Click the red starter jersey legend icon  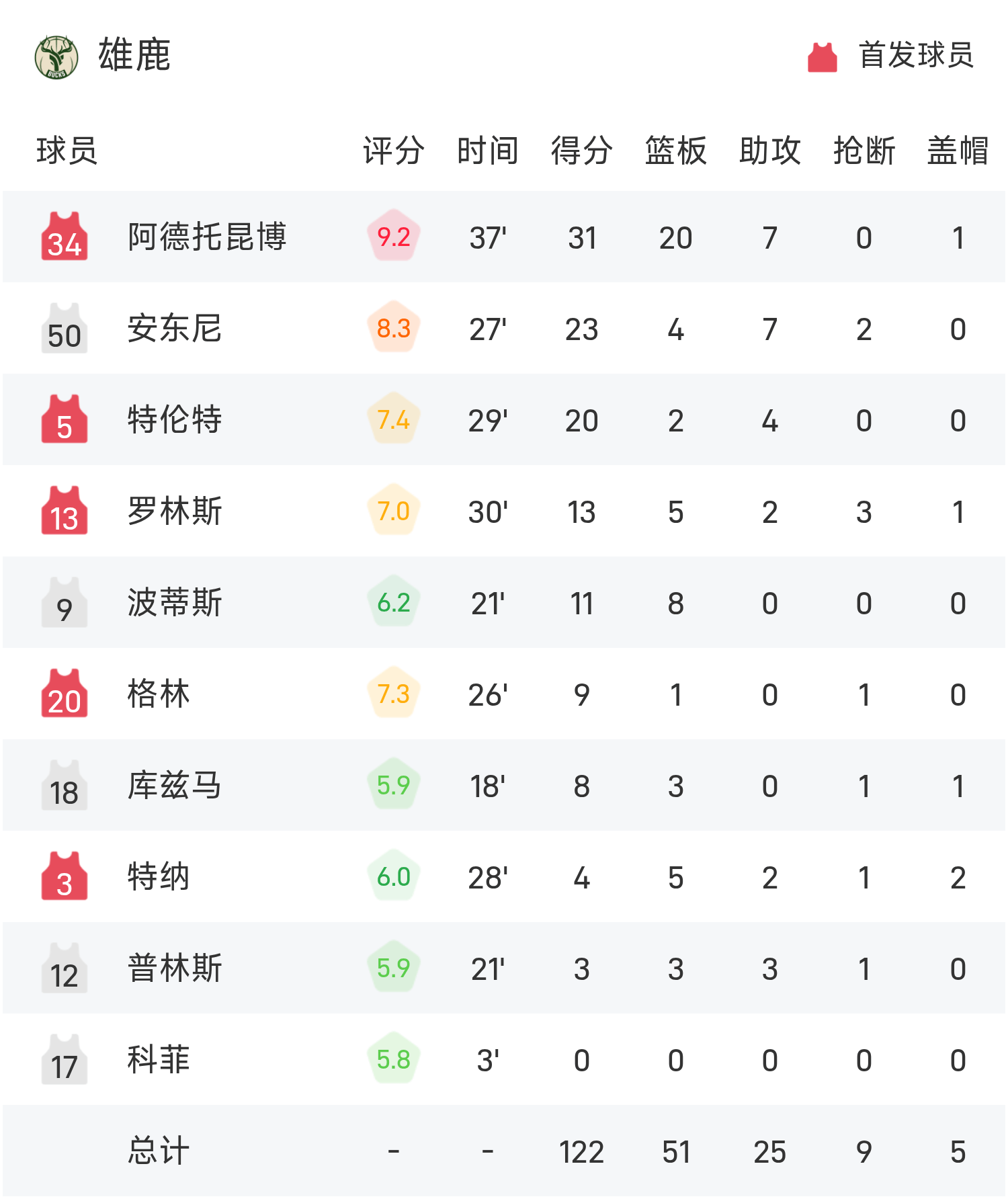(822, 57)
